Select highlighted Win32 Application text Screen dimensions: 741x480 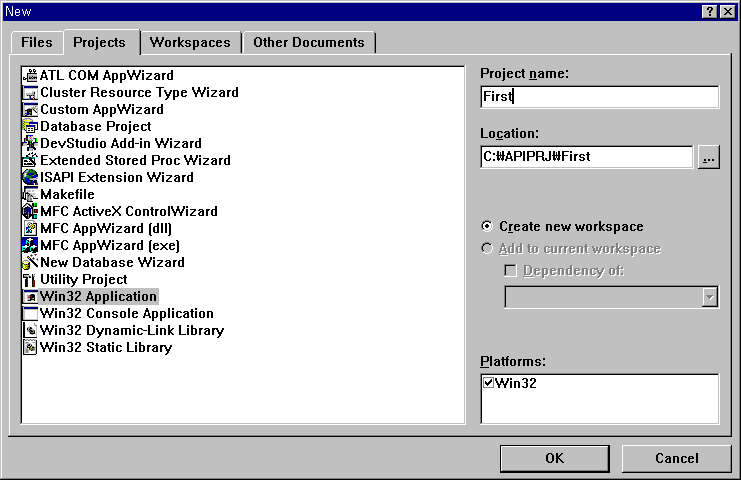(98, 297)
